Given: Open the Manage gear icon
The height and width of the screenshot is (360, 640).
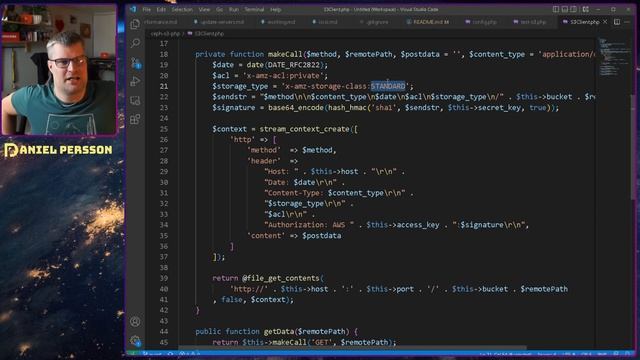Looking at the screenshot, I should [135, 340].
